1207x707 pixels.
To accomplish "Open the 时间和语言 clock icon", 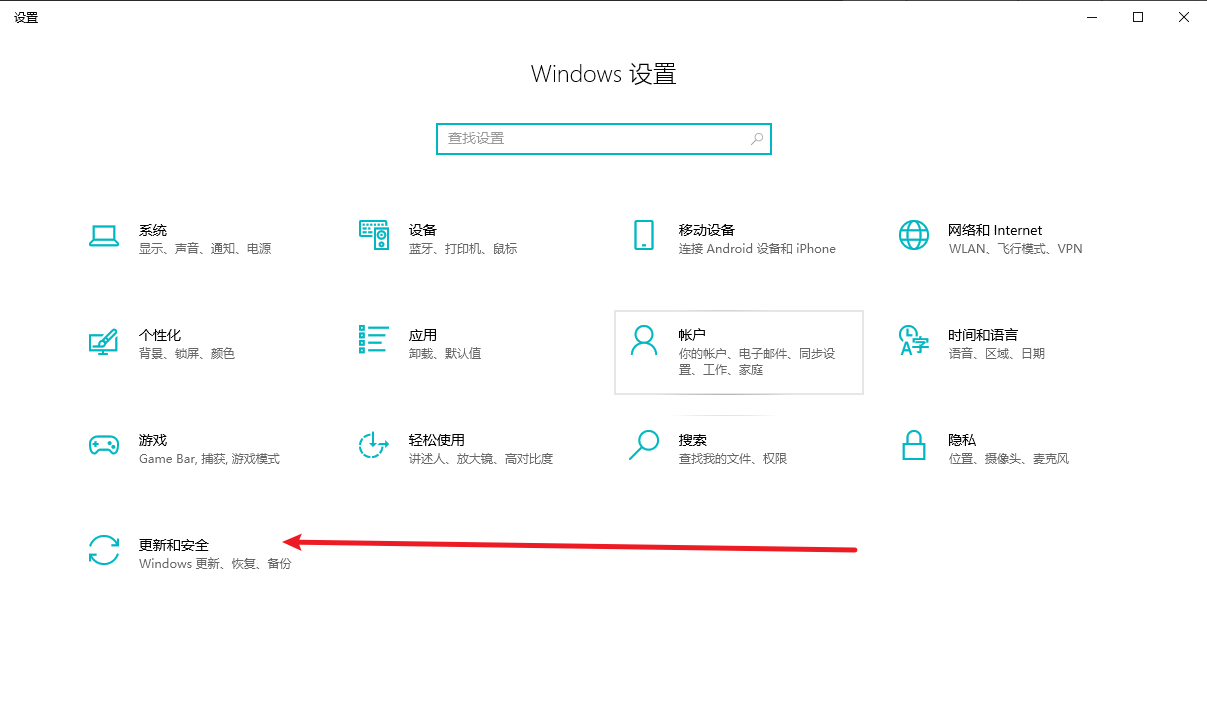I will point(914,340).
